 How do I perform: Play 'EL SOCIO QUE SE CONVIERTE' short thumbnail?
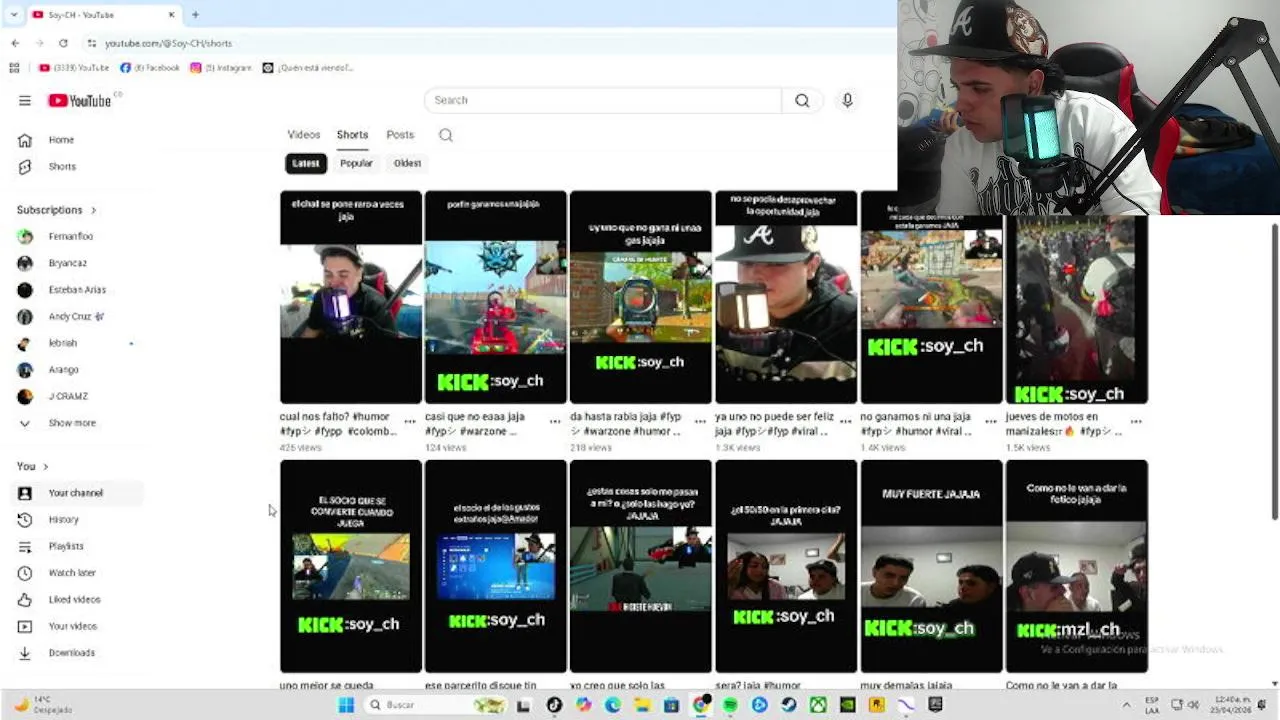(x=351, y=566)
